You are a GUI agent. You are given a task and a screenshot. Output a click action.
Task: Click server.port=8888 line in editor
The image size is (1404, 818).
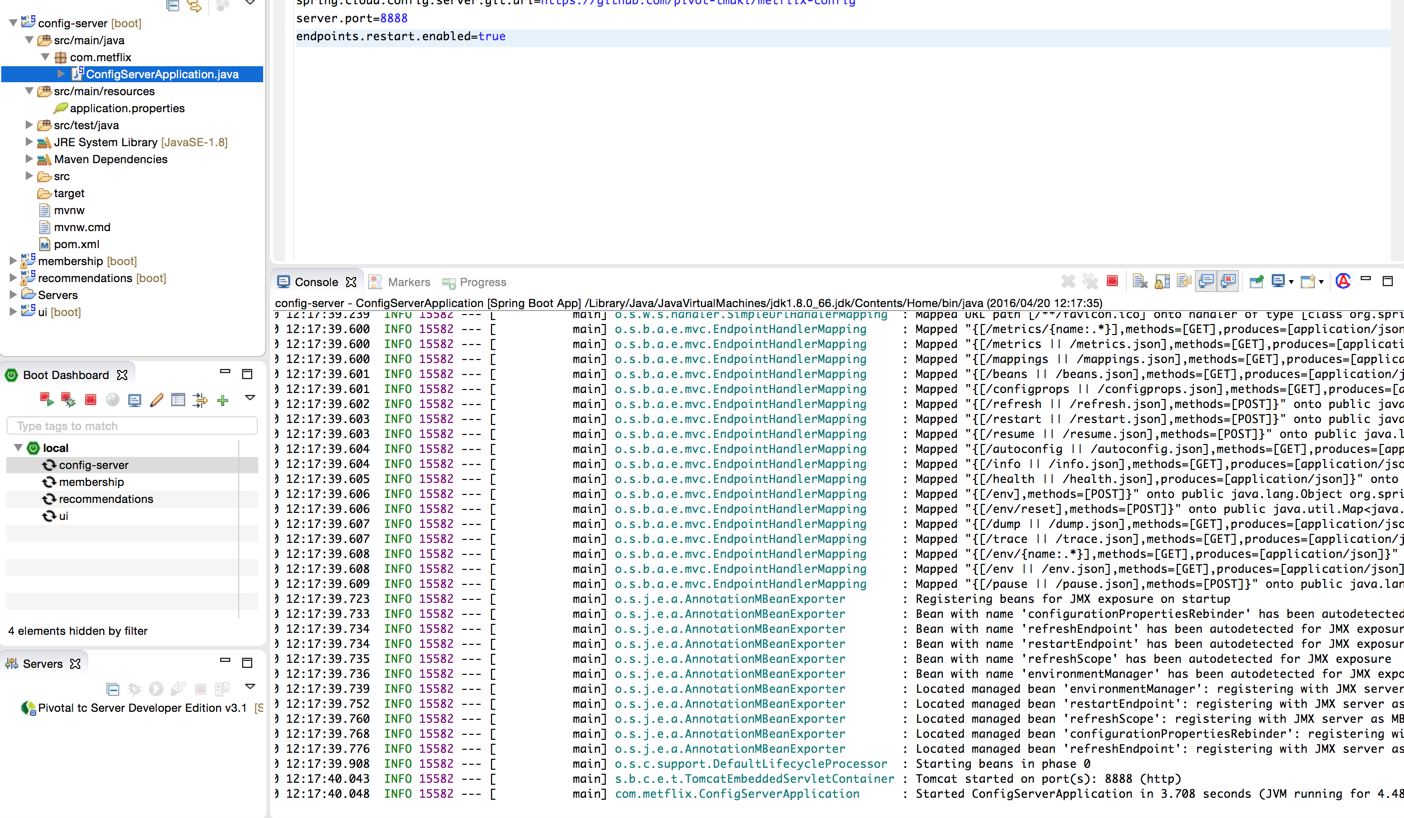pos(352,18)
